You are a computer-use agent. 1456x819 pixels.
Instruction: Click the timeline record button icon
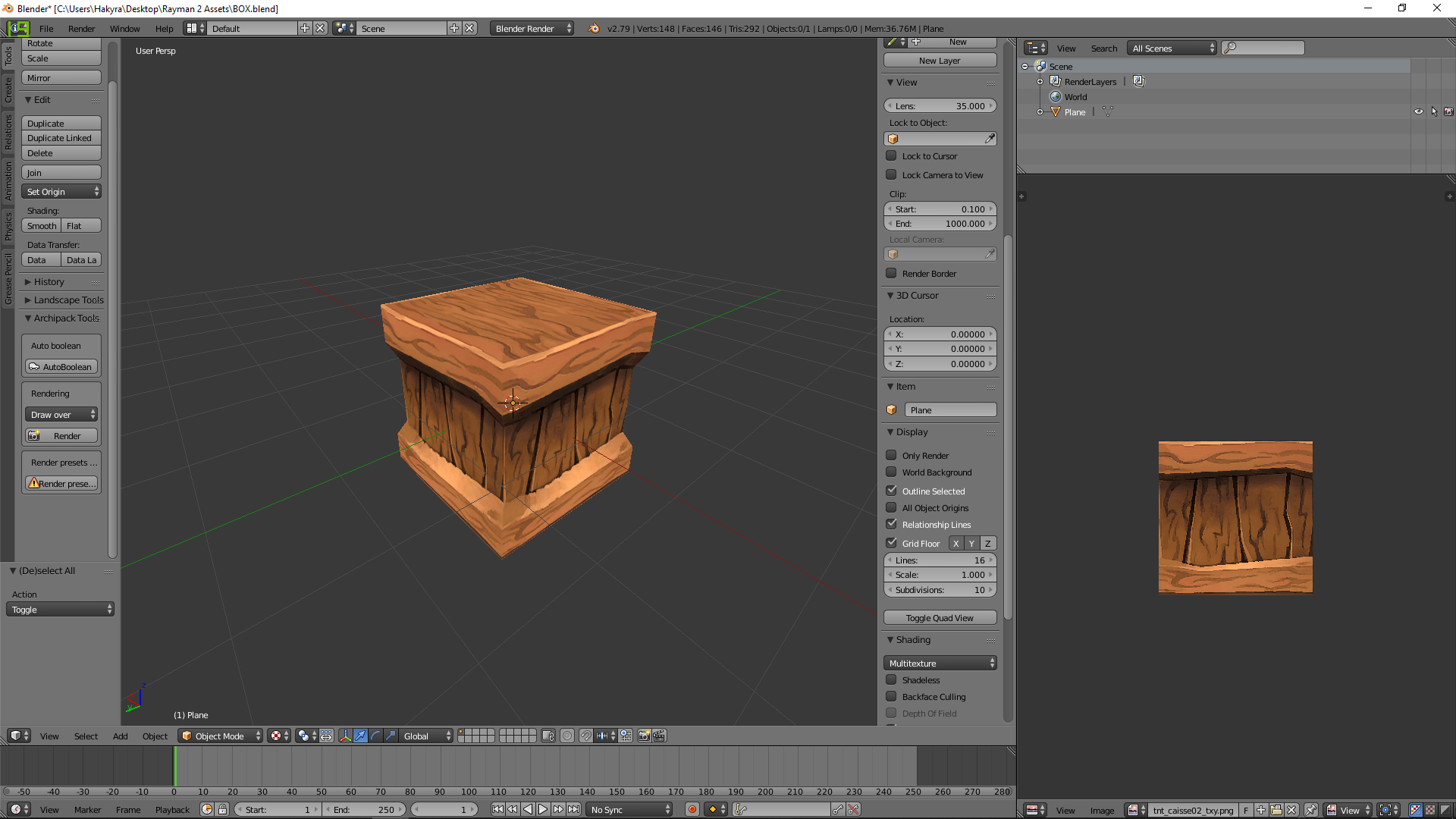[692, 810]
